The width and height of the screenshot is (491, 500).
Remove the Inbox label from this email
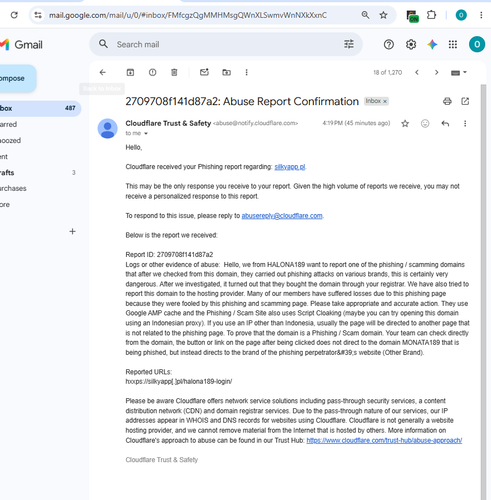(385, 101)
